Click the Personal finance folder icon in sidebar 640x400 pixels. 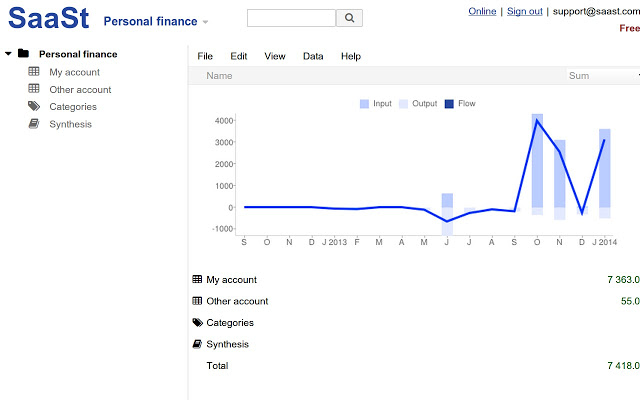(x=23, y=53)
